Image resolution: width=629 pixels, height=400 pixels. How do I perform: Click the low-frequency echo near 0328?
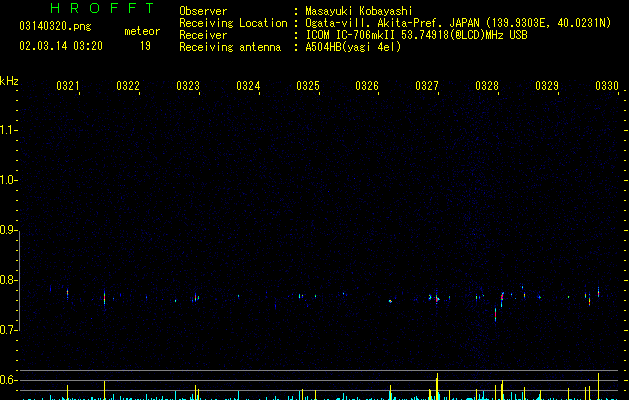click(x=495, y=314)
